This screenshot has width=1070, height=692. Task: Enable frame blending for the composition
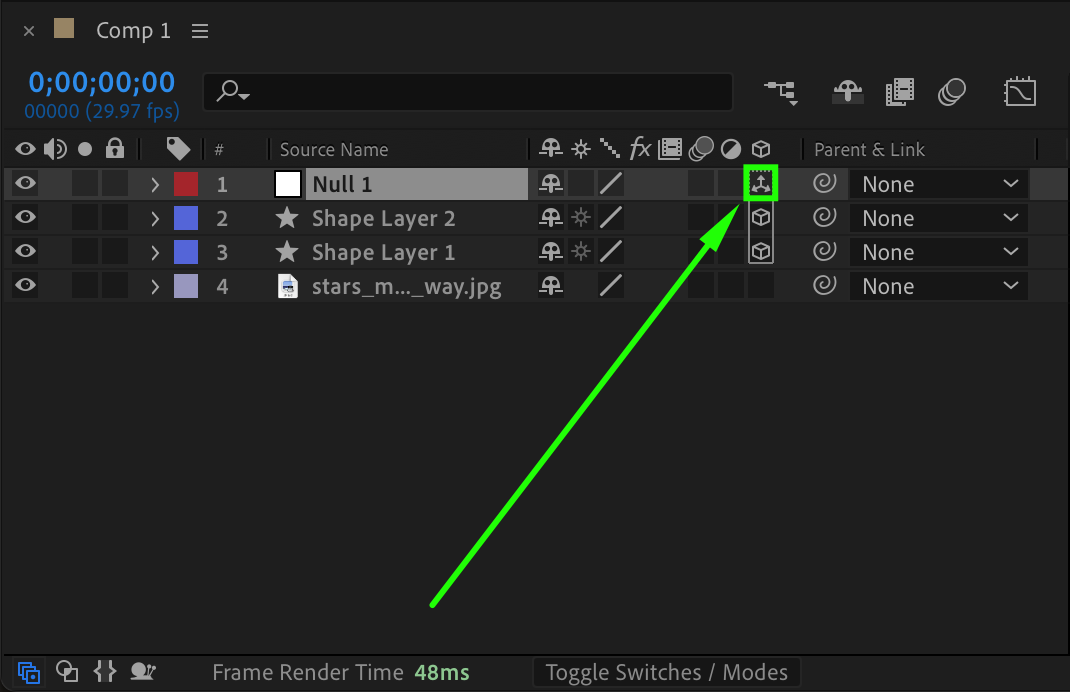(x=899, y=92)
